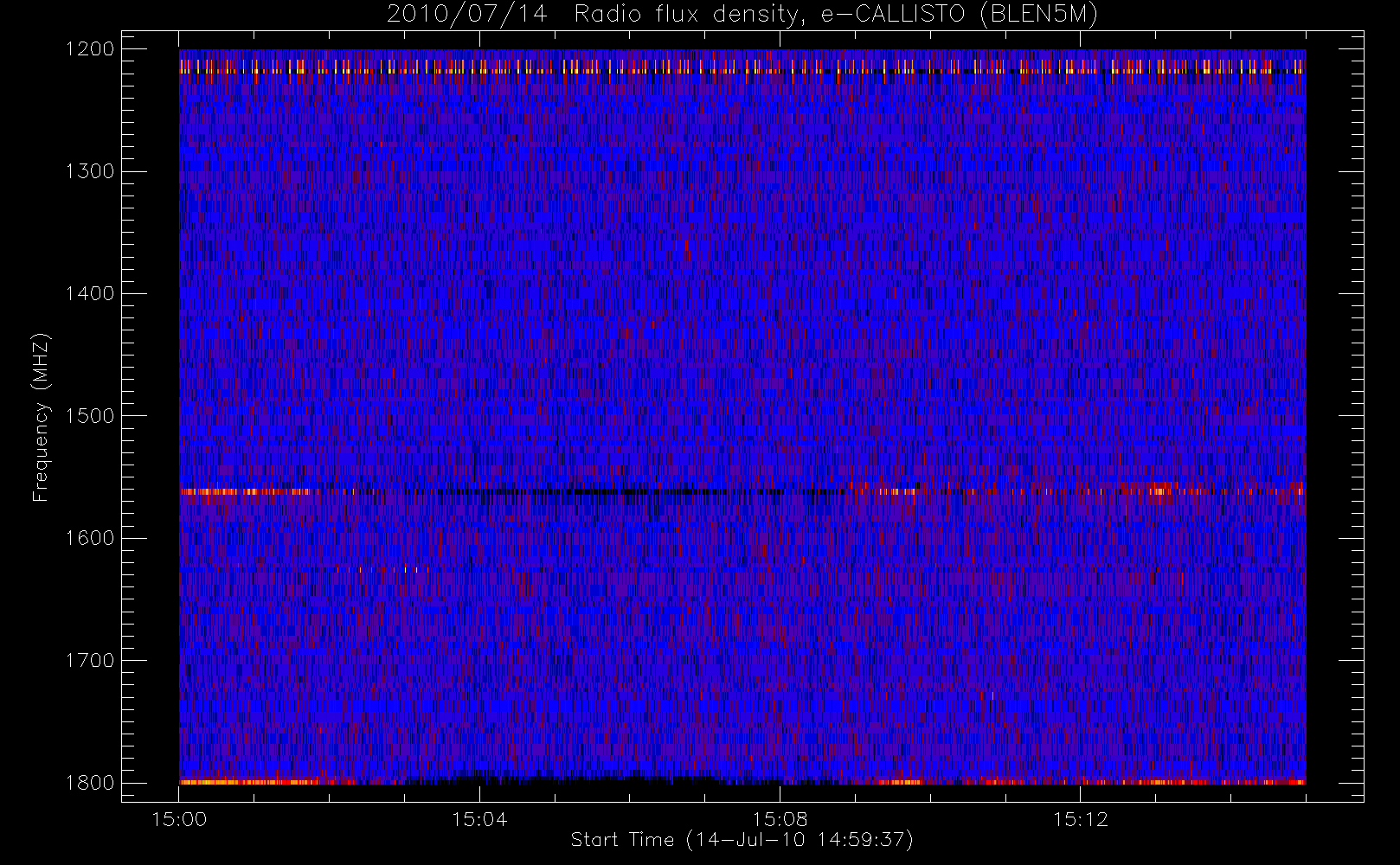
Task: Click the plot title mentioning e-CALLISTO (BLEN5M)
Action: (742, 14)
